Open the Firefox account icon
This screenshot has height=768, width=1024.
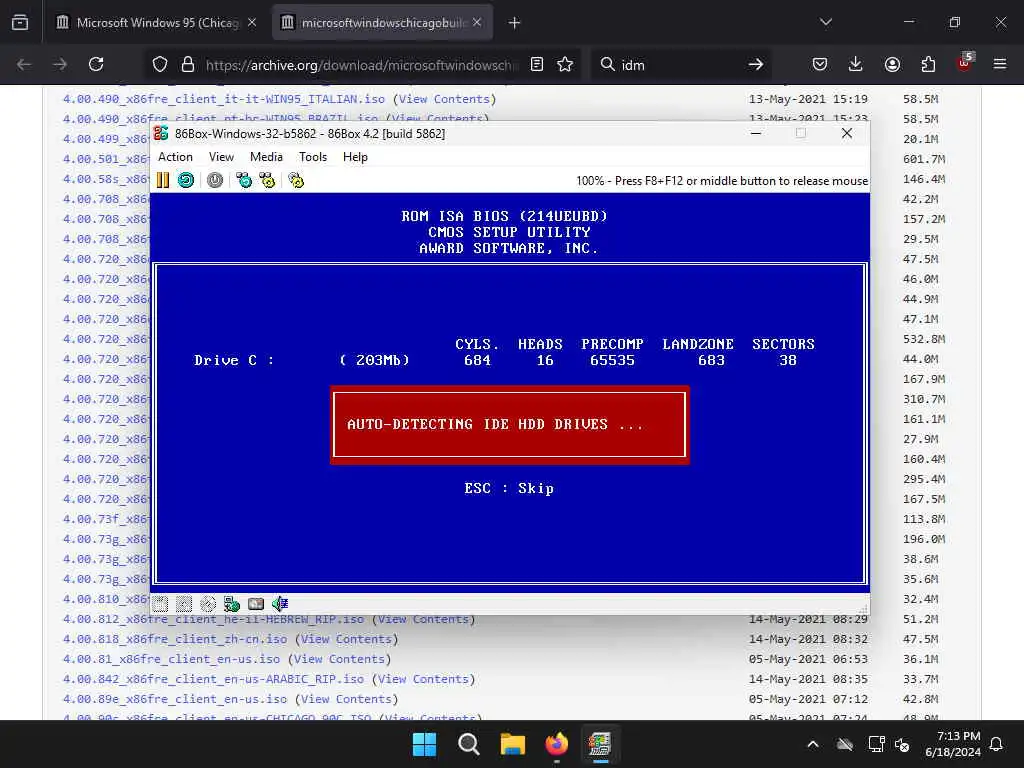pos(892,64)
